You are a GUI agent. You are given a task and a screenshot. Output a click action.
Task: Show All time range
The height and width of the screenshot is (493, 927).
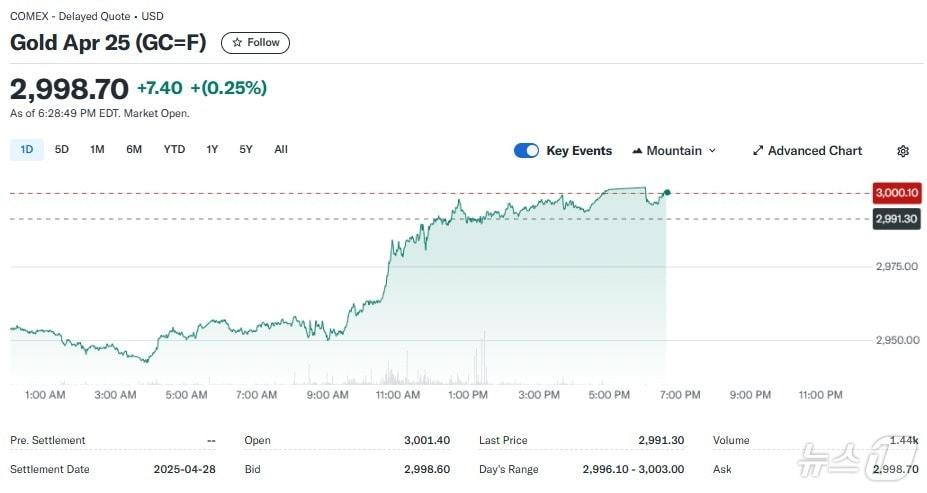(x=281, y=150)
